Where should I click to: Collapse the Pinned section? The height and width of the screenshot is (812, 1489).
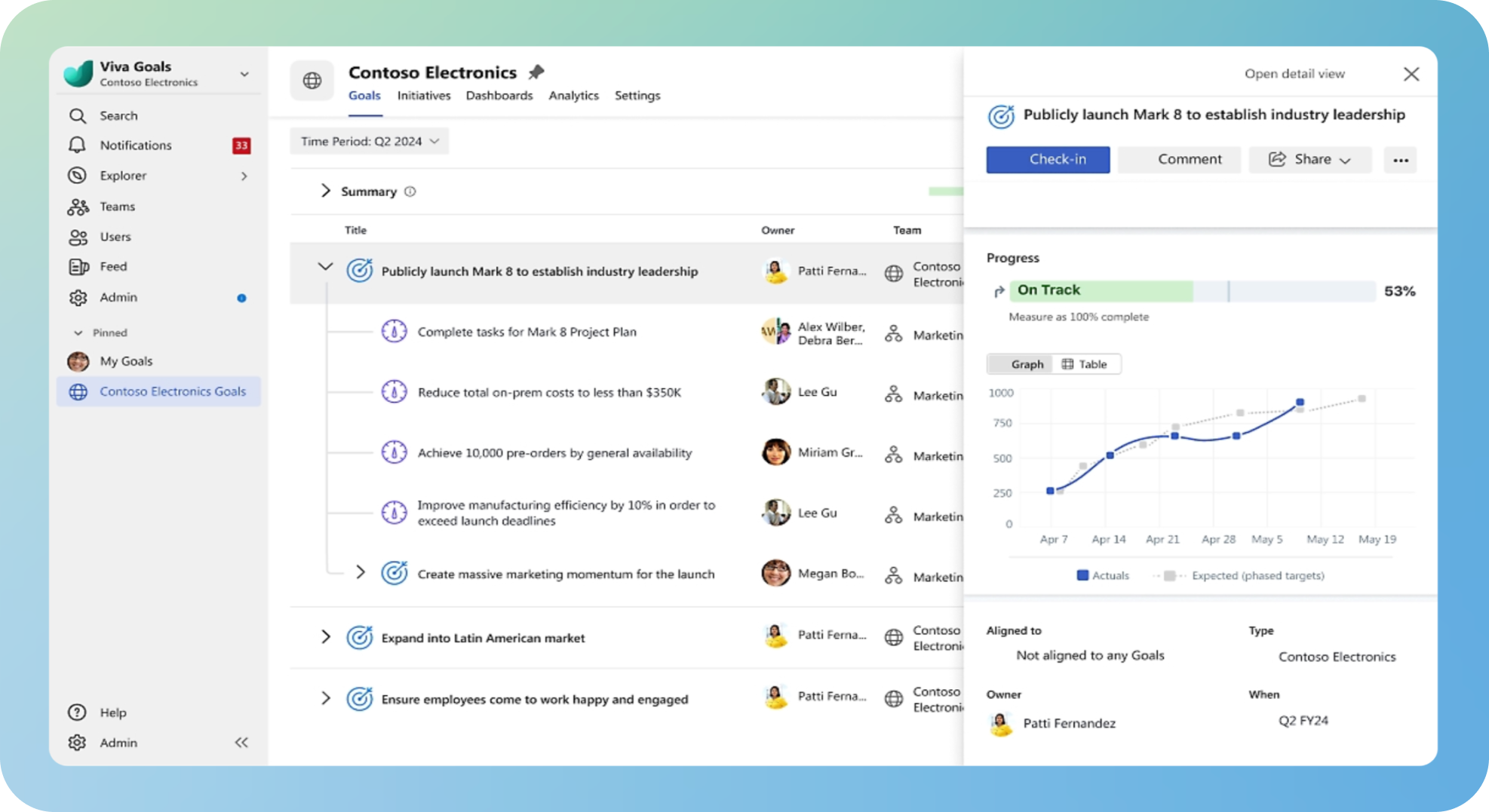coord(78,332)
